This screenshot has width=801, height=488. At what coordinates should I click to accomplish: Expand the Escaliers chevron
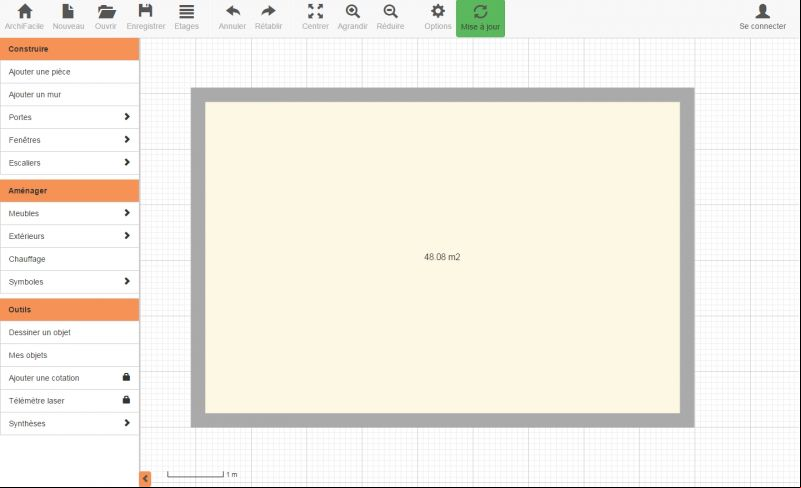tap(127, 162)
